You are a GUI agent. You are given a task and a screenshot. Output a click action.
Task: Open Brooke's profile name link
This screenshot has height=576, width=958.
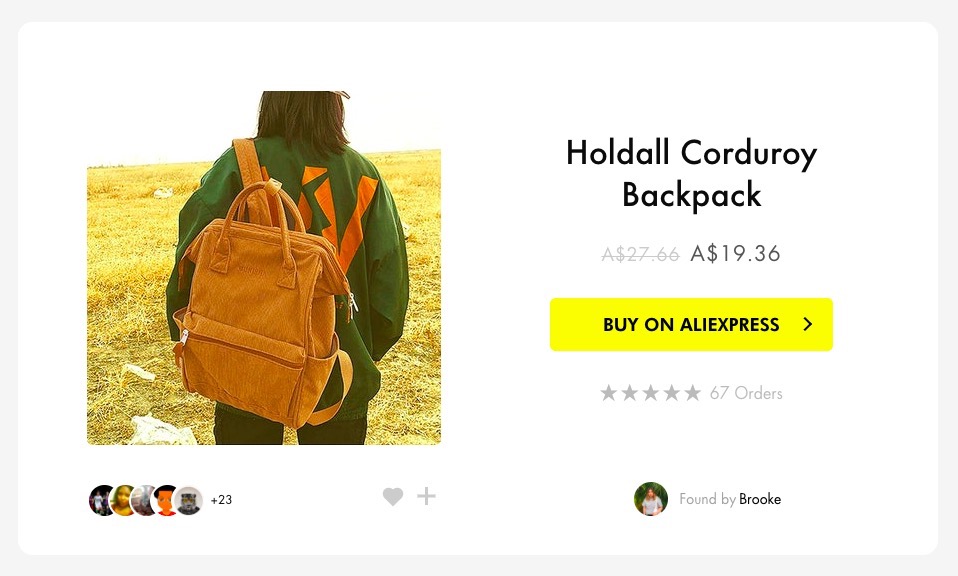point(760,499)
